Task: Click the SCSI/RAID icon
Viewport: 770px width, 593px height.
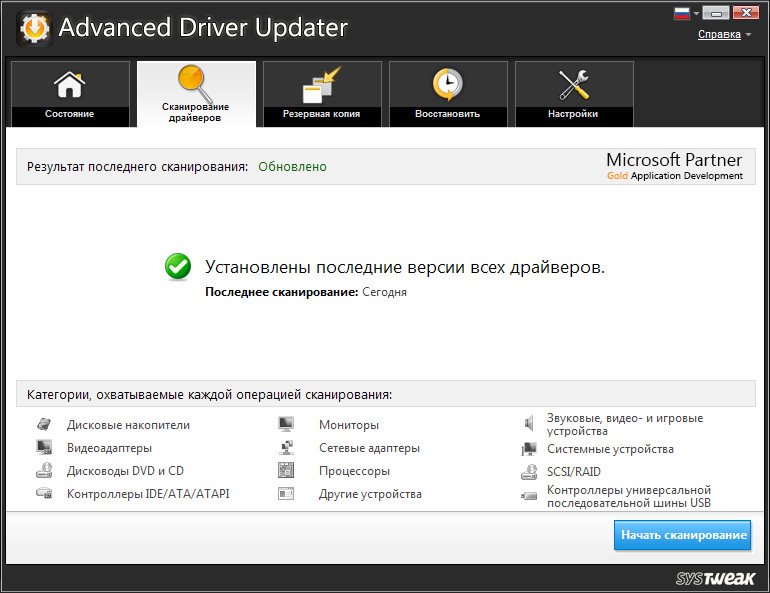Action: [x=529, y=472]
